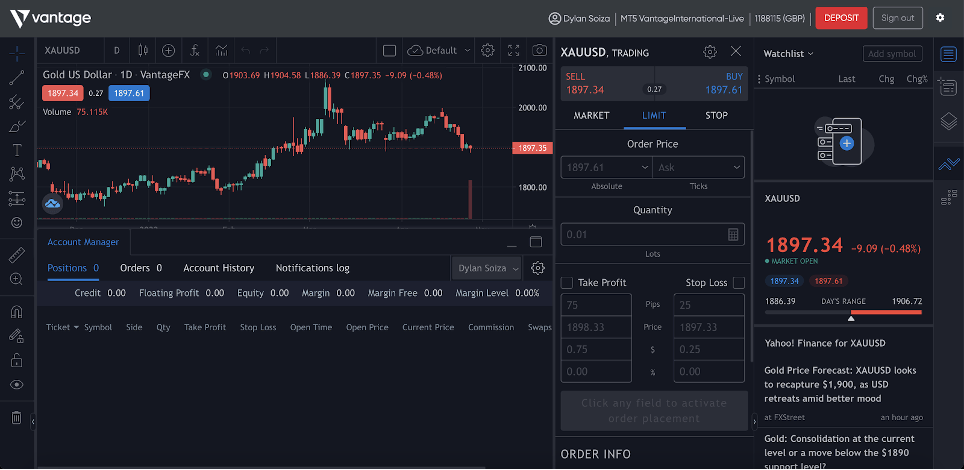
Task: Enable the Take Profit checkbox
Action: (x=567, y=283)
